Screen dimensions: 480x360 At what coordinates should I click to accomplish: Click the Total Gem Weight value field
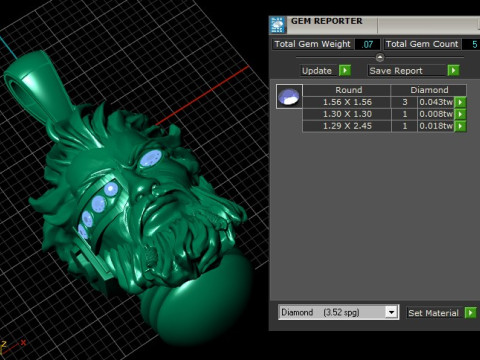coord(367,44)
